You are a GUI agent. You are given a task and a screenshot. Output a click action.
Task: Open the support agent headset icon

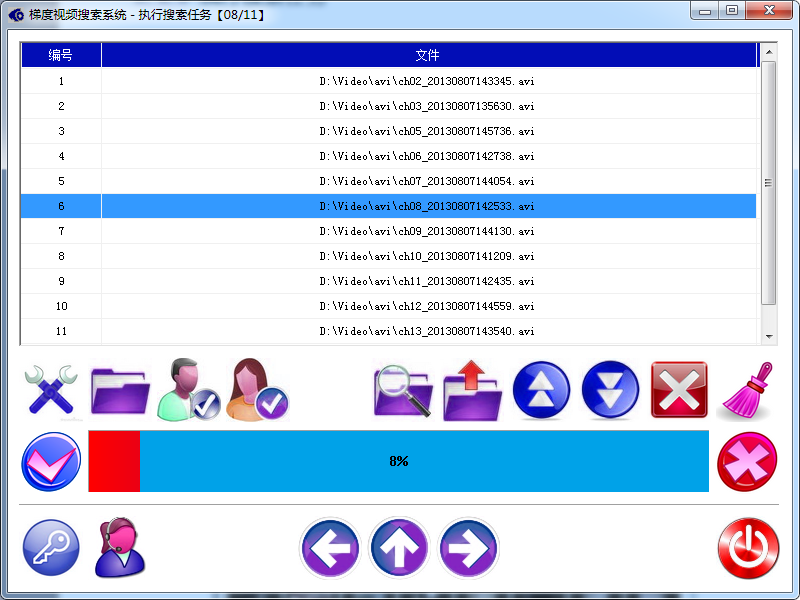[120, 548]
